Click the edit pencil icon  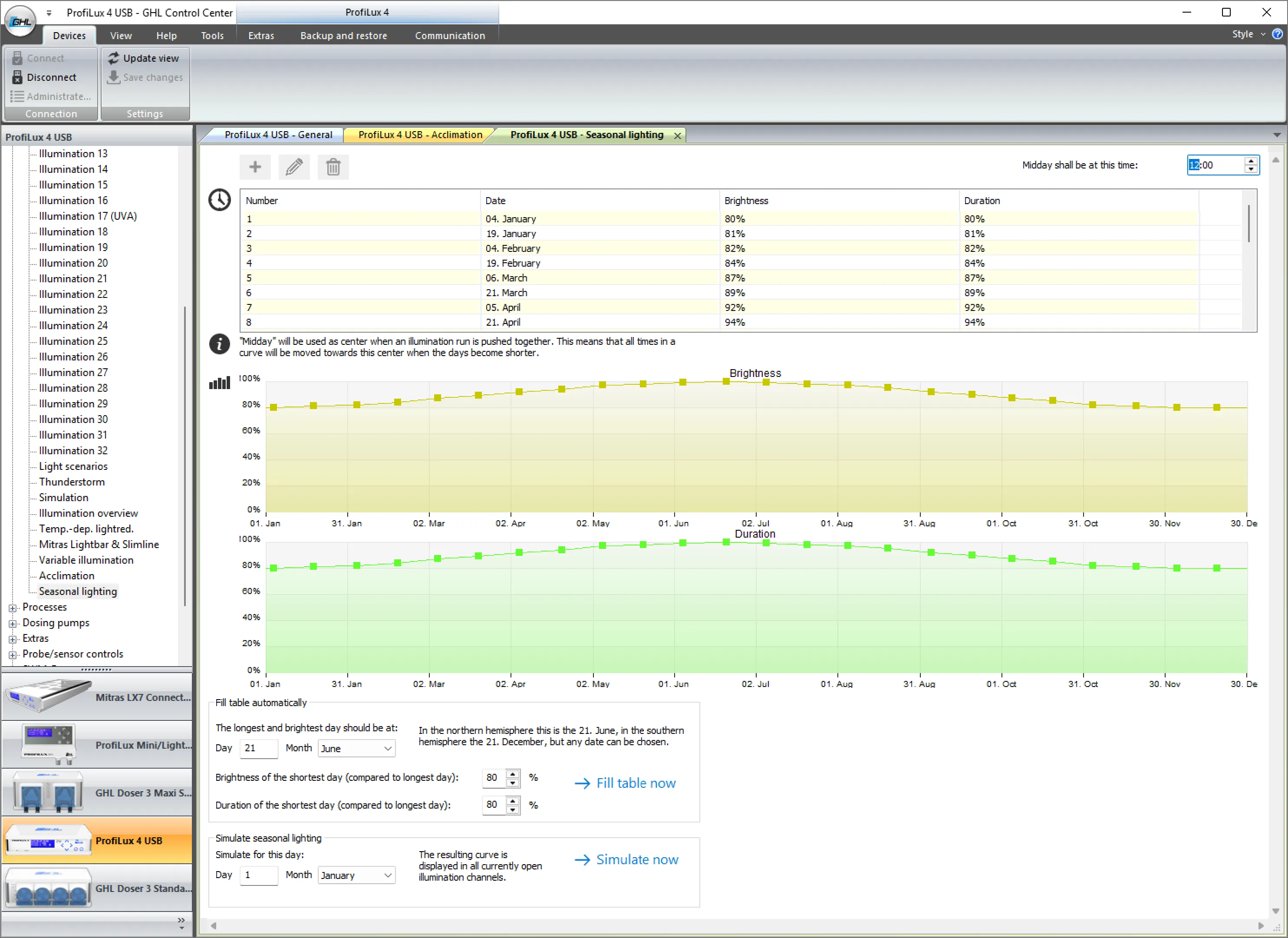point(293,167)
